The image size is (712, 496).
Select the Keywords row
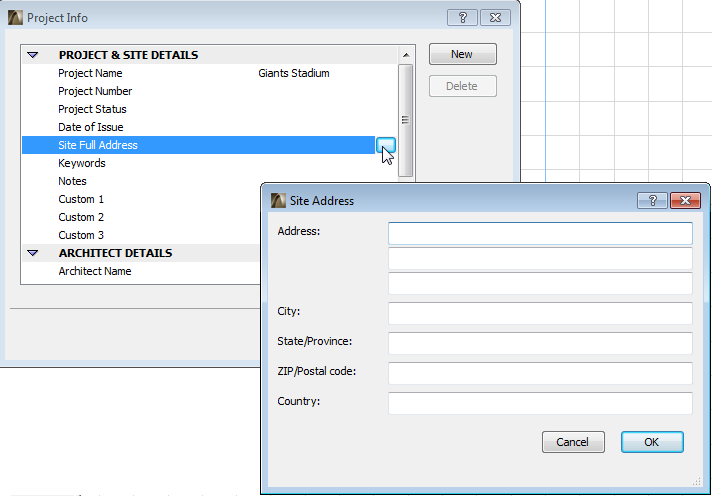(x=210, y=163)
